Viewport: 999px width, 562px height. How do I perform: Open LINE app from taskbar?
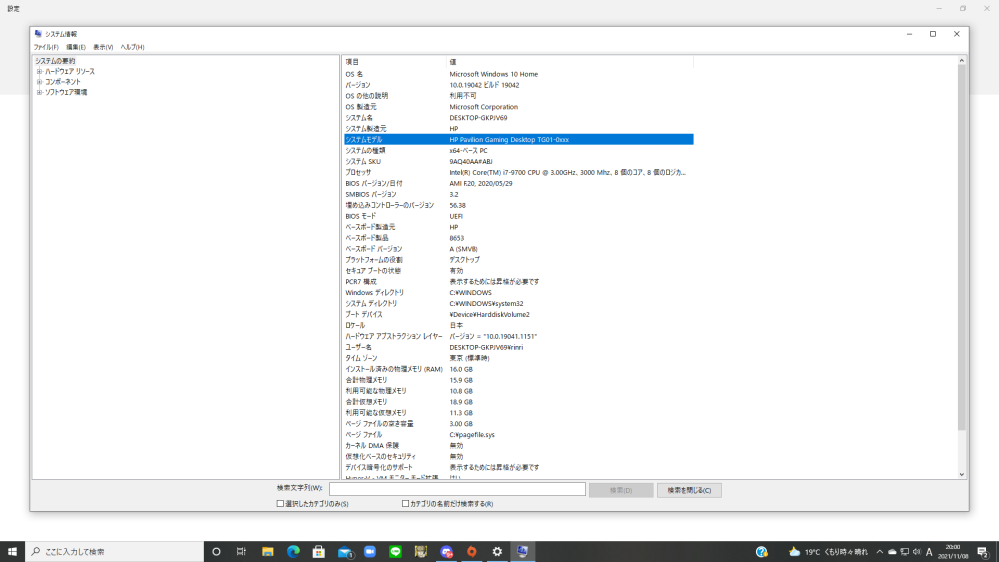point(396,552)
